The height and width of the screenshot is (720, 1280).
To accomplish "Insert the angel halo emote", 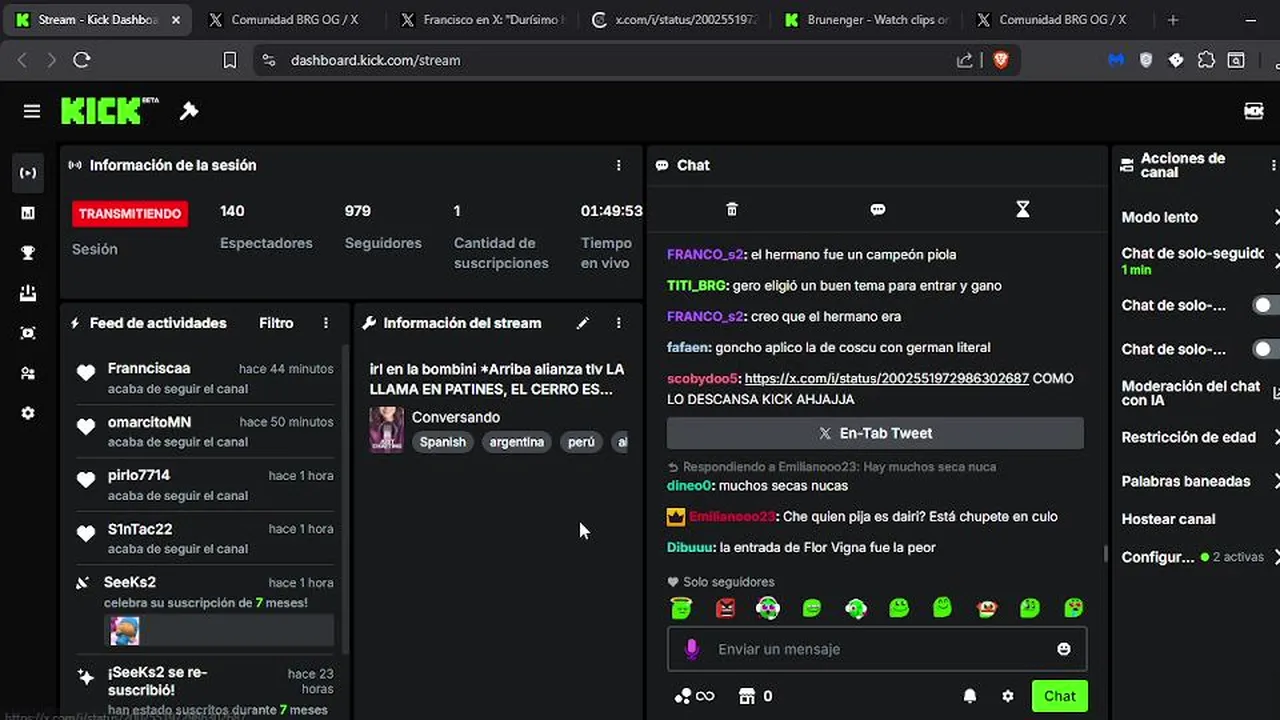I will point(681,607).
